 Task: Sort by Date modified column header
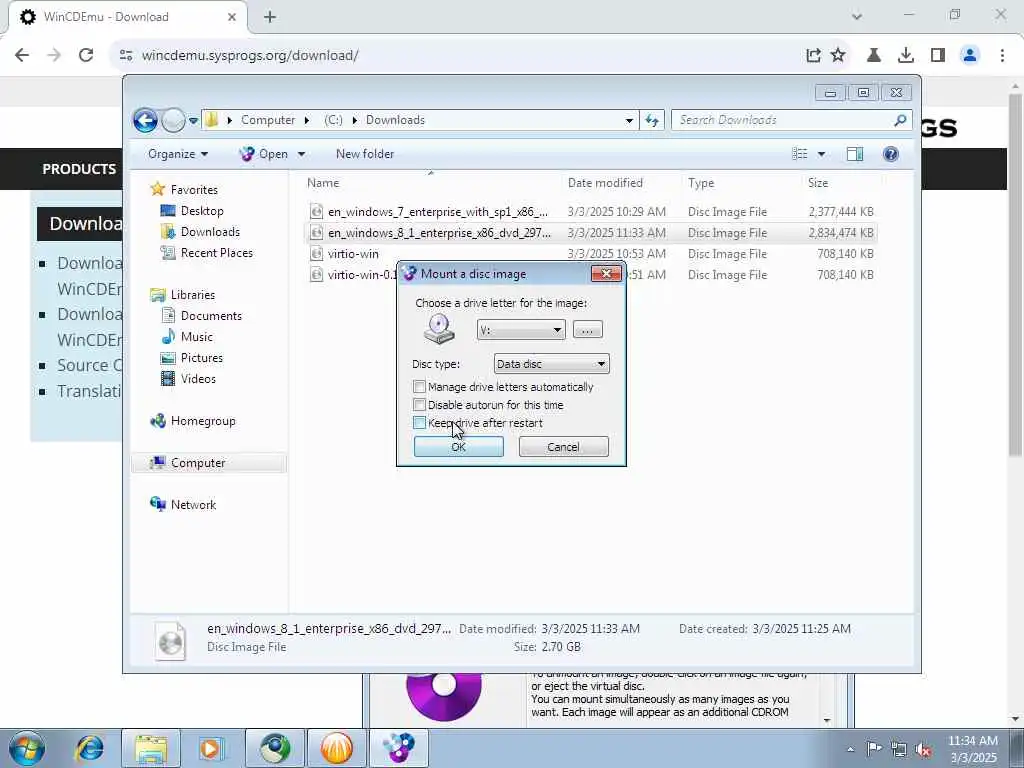point(605,183)
